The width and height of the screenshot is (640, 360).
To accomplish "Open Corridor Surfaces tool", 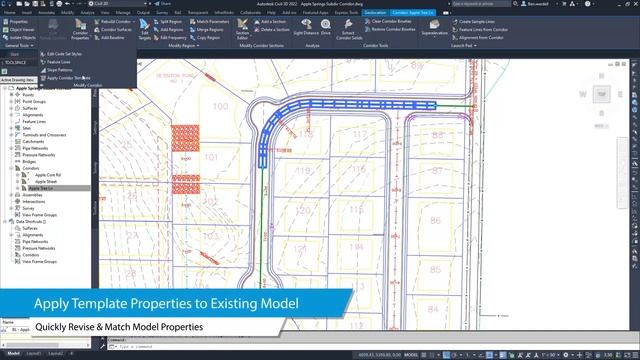I will click(113, 30).
